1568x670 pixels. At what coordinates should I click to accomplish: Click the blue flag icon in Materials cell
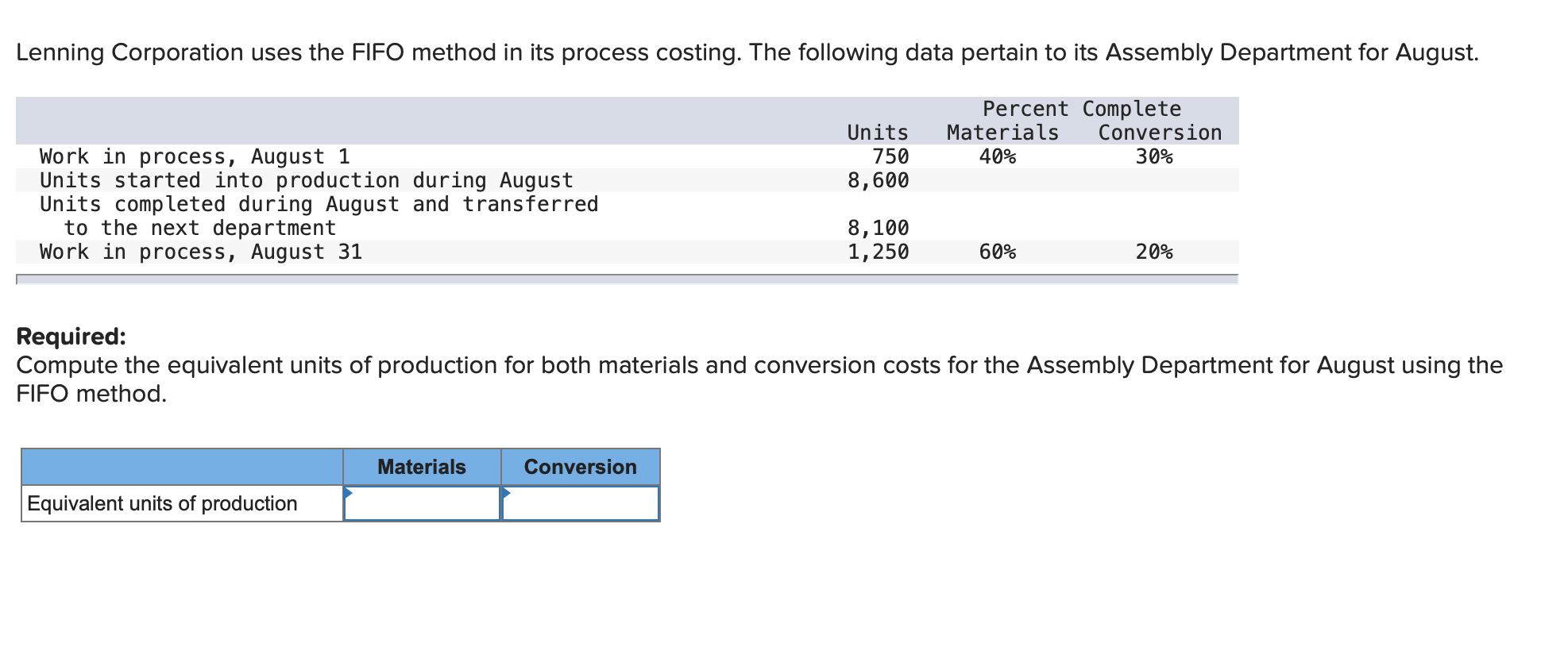pos(349,493)
